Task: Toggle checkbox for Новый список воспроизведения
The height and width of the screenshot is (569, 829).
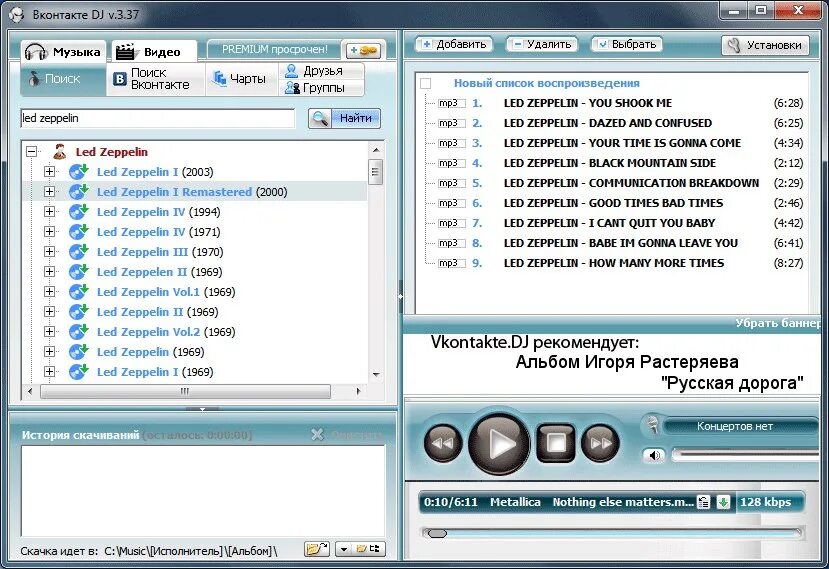Action: tap(426, 84)
